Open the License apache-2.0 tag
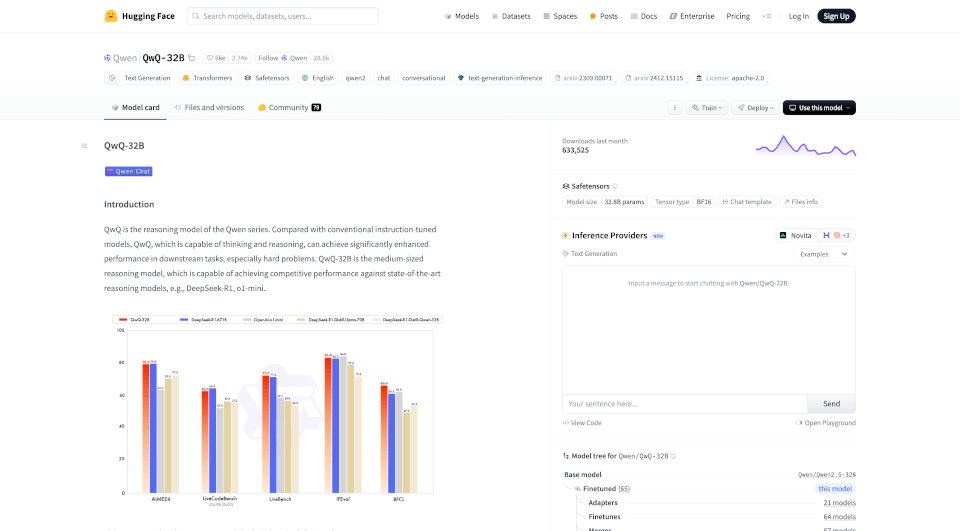The width and height of the screenshot is (960, 531). pyautogui.click(x=730, y=78)
